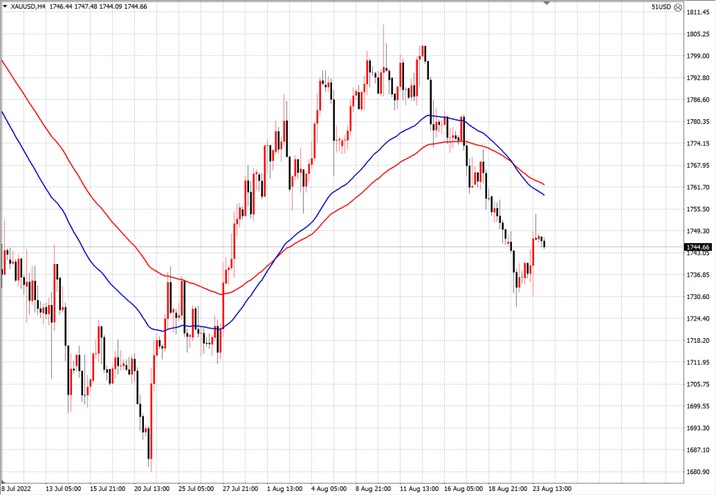
Task: Click the 11 Aug 13:00 time label
Action: [x=420, y=489]
